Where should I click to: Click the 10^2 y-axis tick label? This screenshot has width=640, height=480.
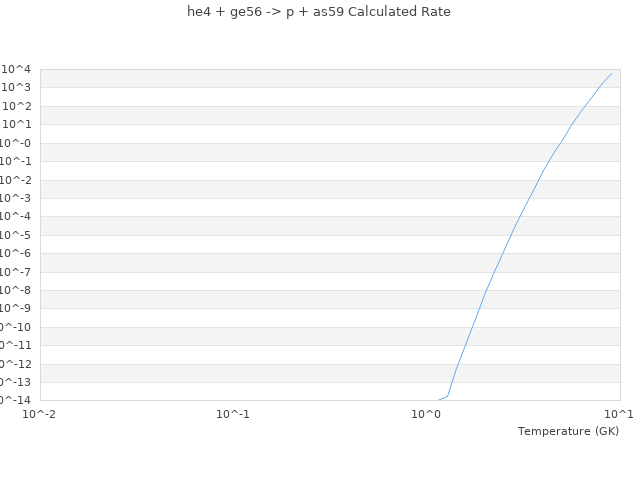click(x=17, y=106)
